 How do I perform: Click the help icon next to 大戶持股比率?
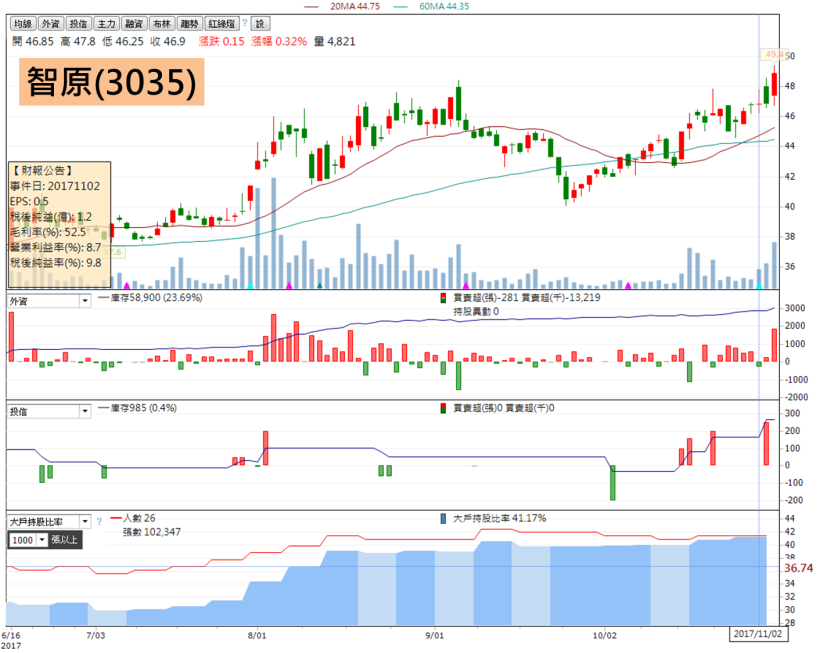click(x=99, y=522)
